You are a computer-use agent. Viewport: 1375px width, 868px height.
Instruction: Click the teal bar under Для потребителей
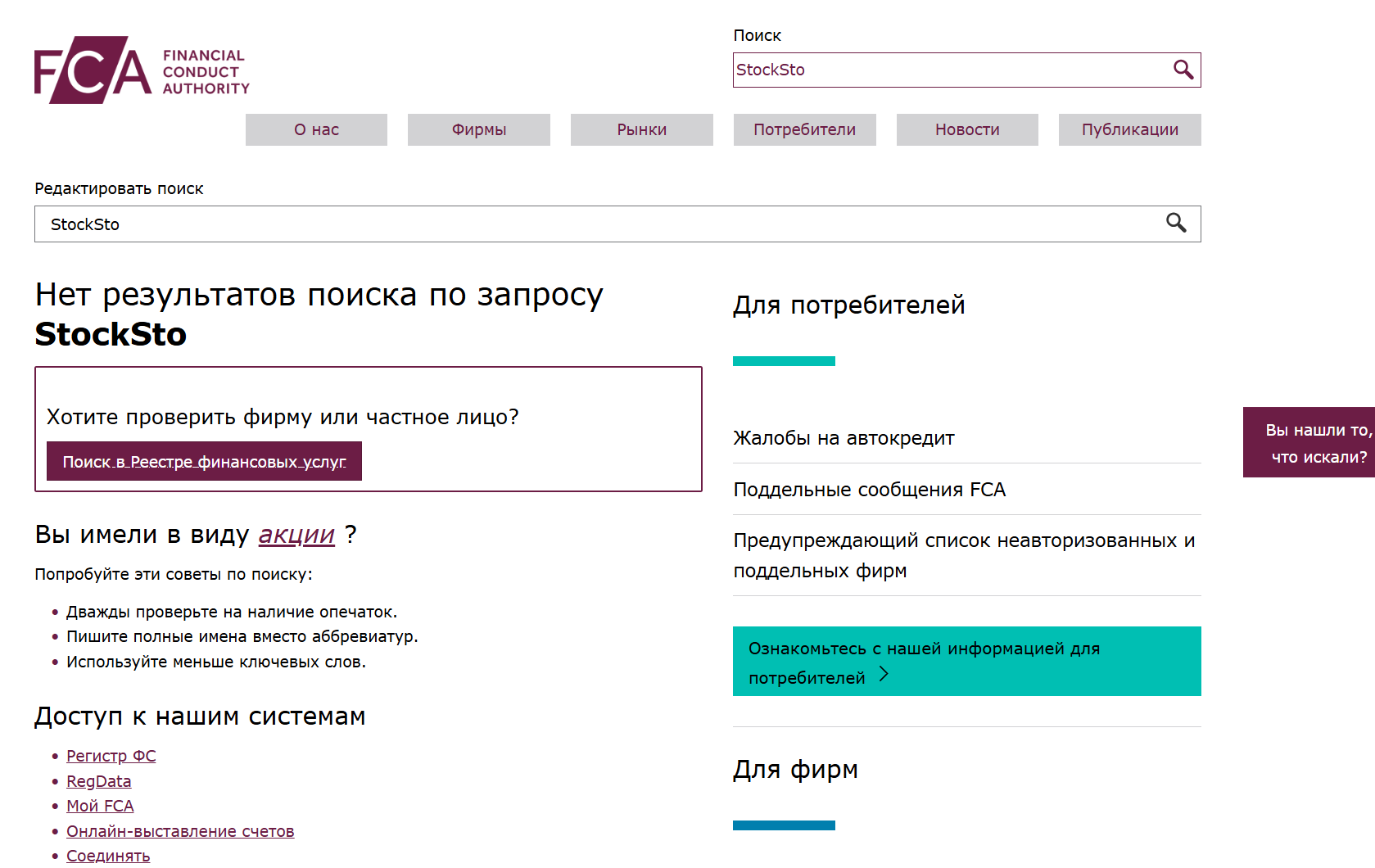coord(783,360)
